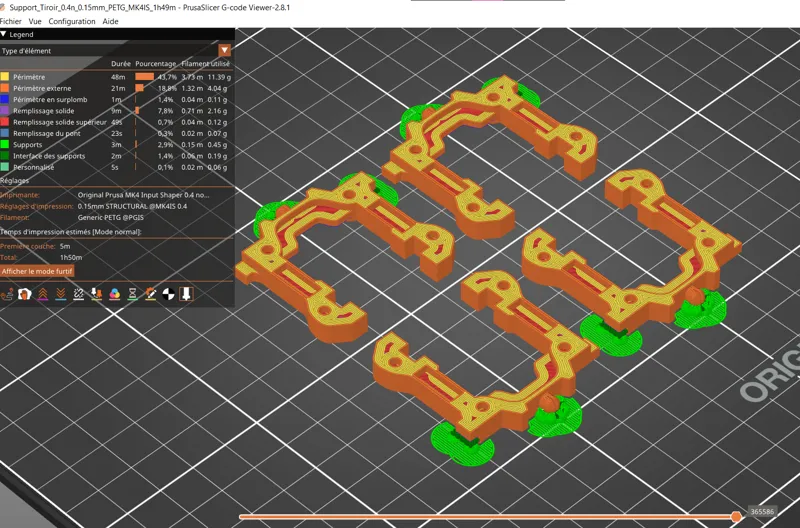The image size is (800, 528).
Task: Toggle Remplissage solide visibility row
Action: 116,111
